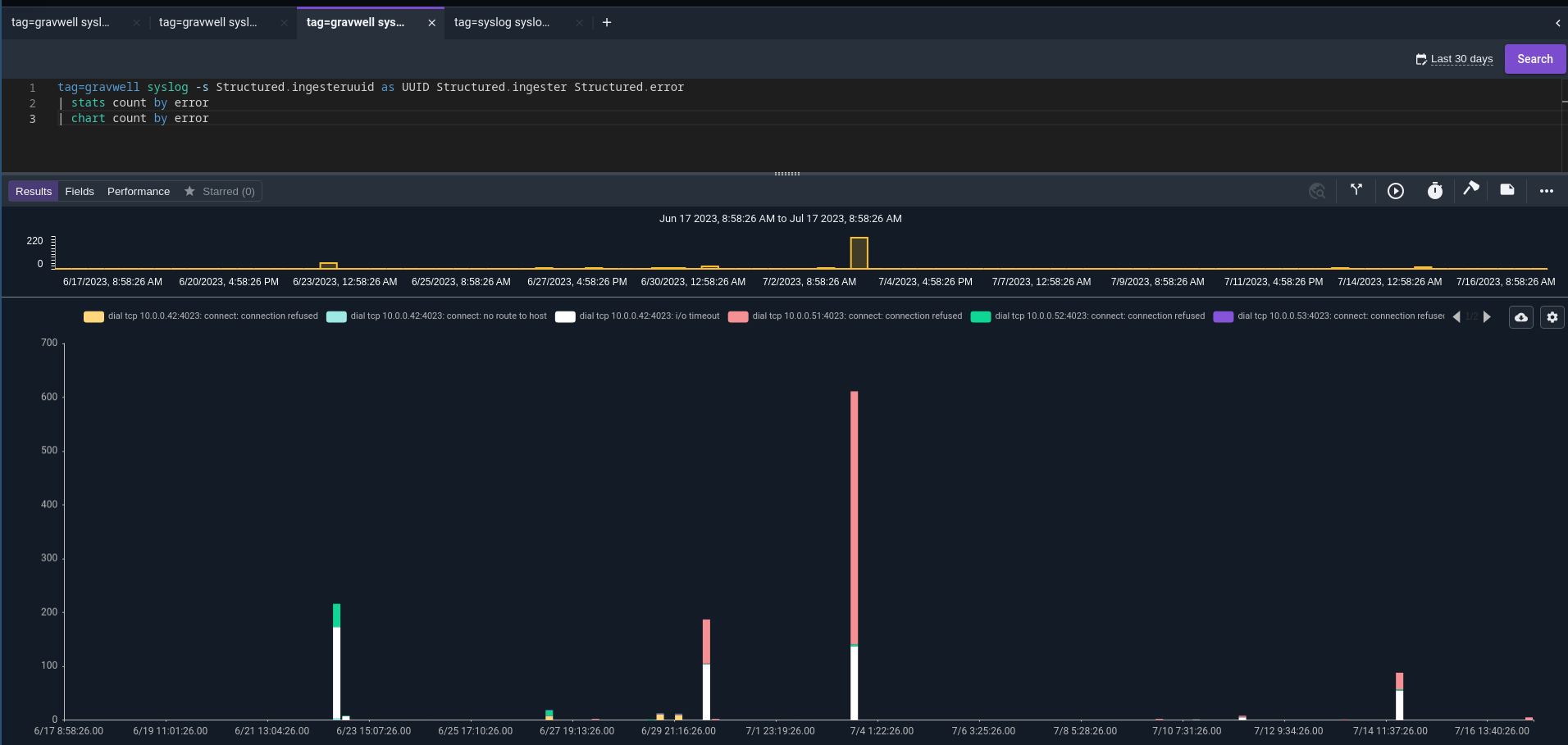Go to next legend page arrow
Screen dimensions: 1568x745
point(1487,317)
